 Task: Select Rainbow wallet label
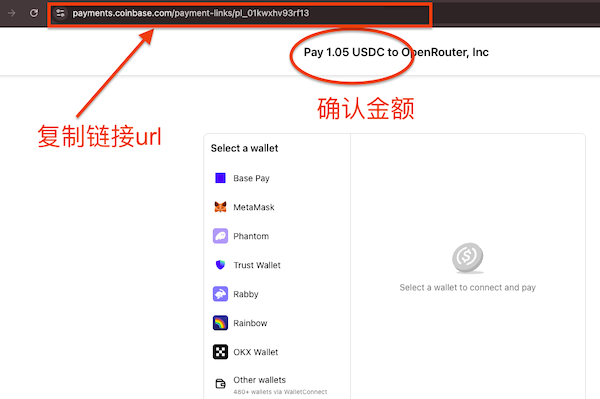pos(250,323)
